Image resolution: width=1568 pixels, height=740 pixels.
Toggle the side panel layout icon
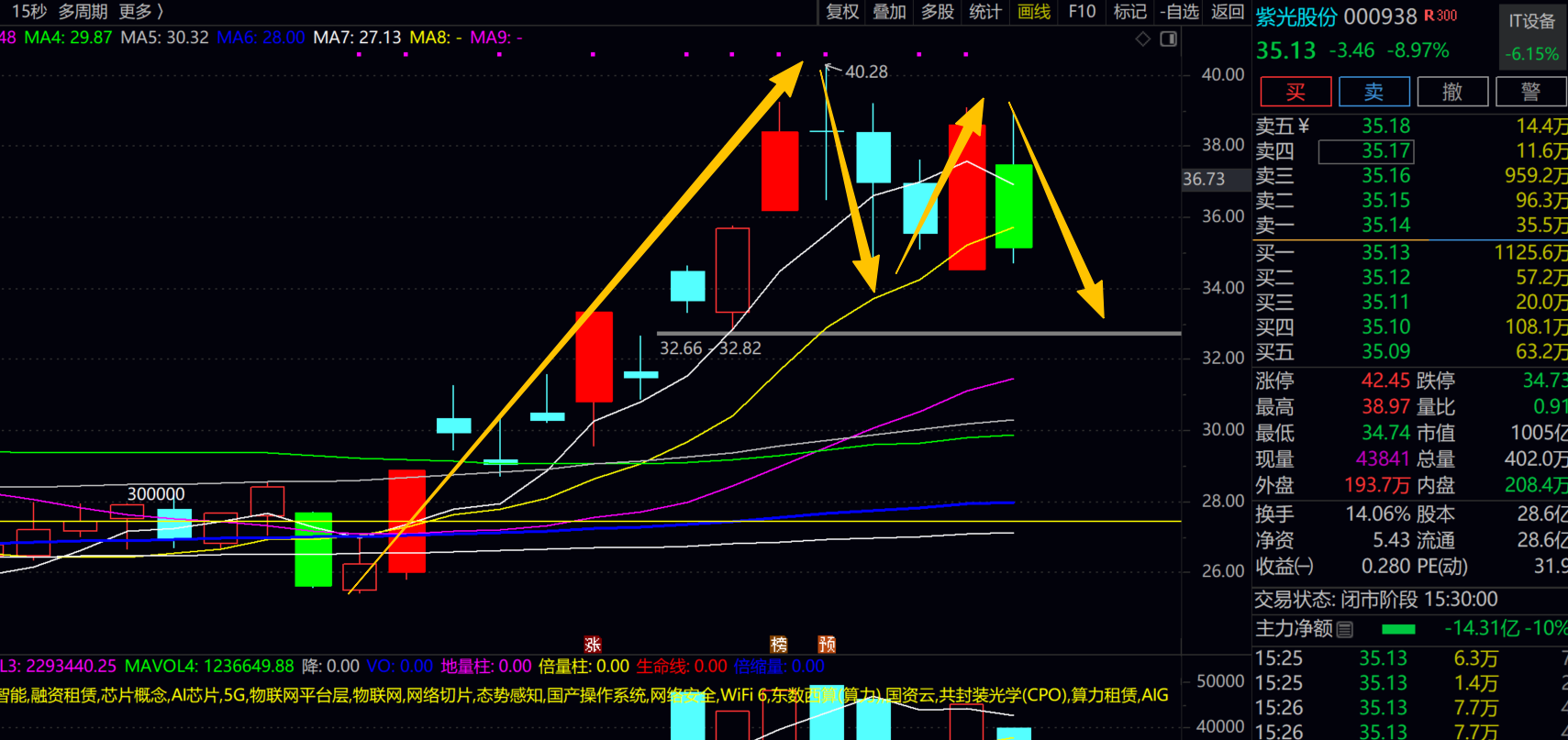[x=1169, y=39]
